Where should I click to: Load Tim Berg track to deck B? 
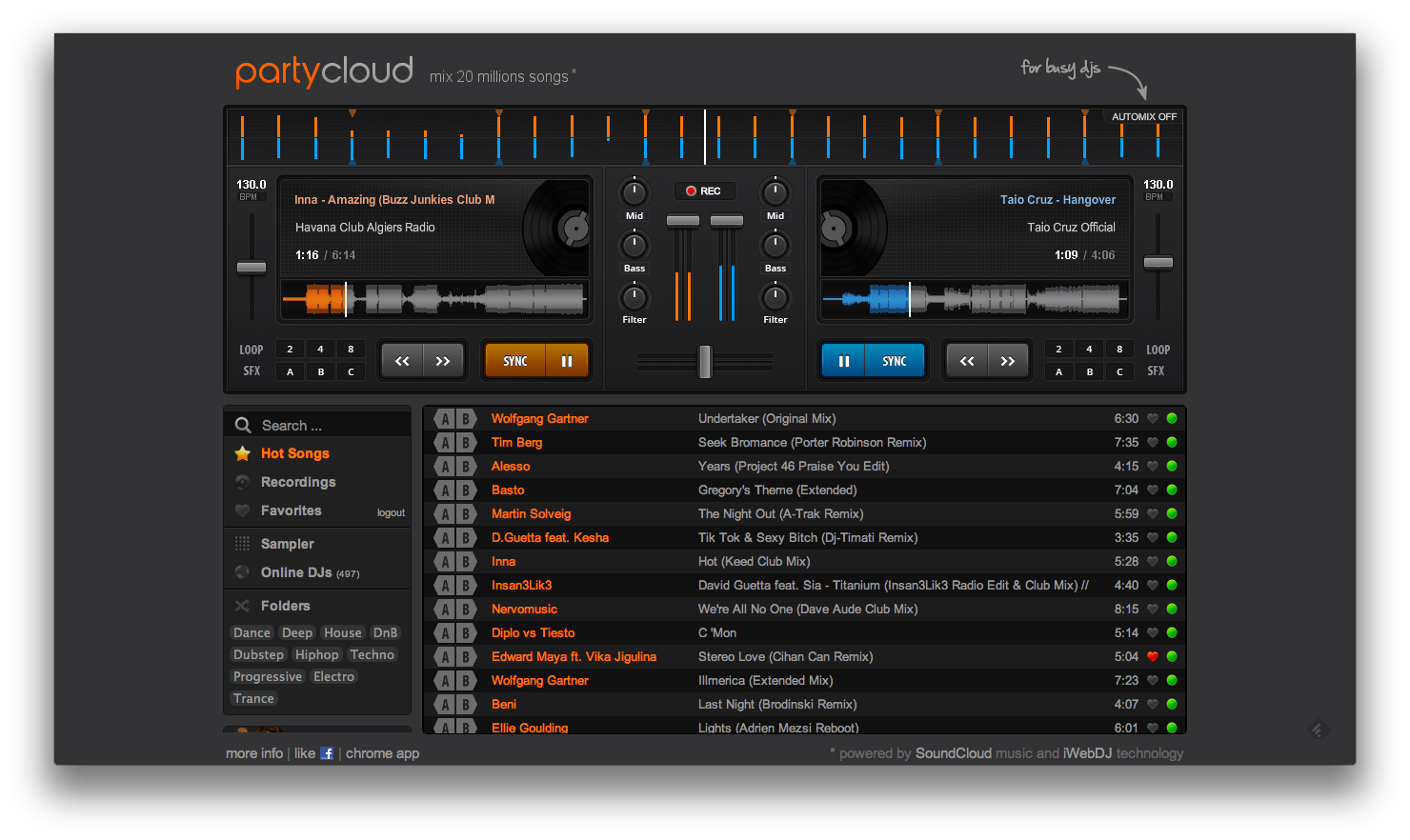tap(466, 442)
